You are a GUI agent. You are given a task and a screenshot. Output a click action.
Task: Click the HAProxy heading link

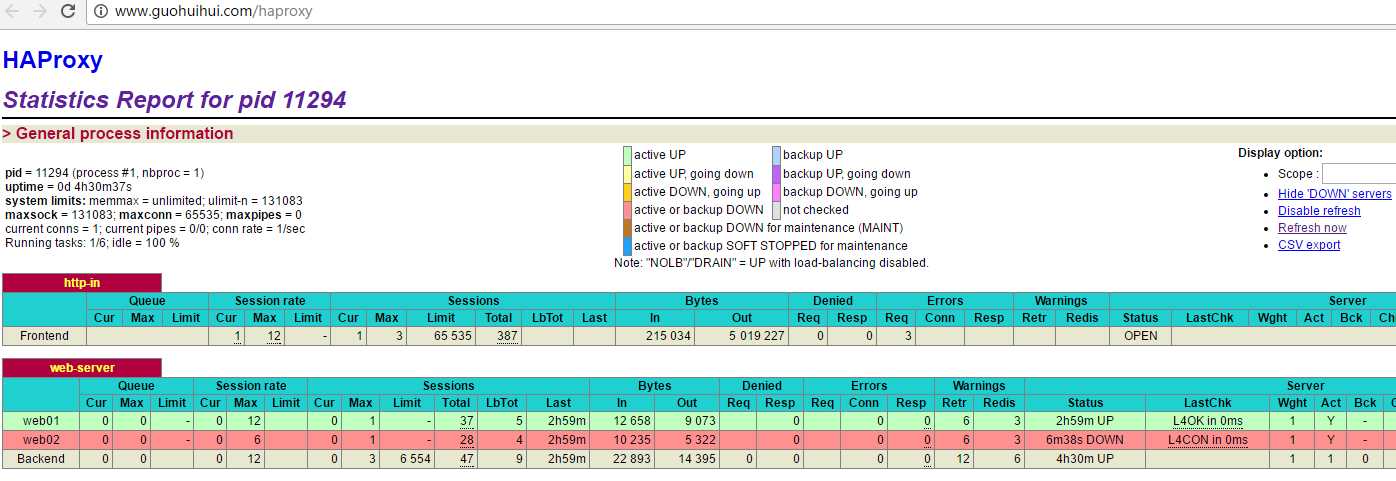click(53, 60)
